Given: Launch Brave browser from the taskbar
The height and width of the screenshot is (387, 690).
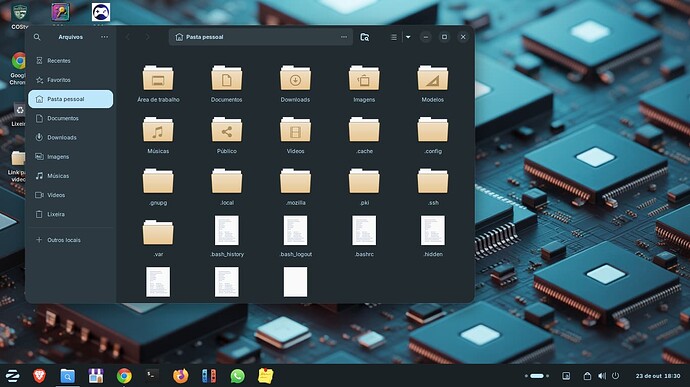Looking at the screenshot, I should coord(39,376).
